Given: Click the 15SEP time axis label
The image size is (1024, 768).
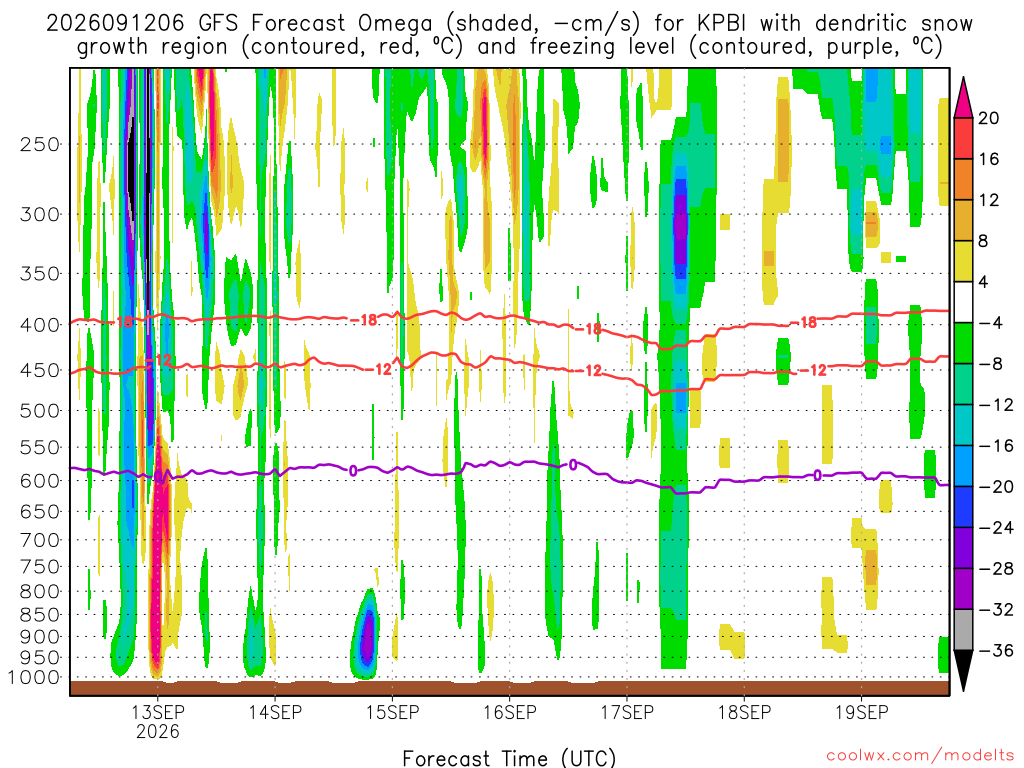Looking at the screenshot, I should (x=392, y=712).
